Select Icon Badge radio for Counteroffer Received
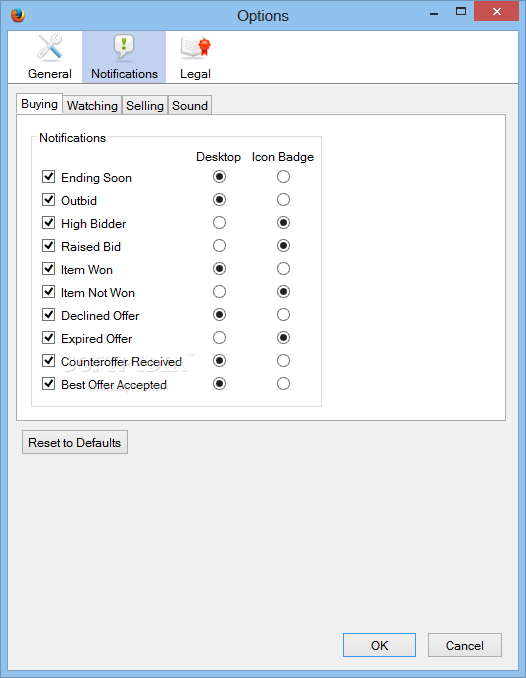The image size is (526, 678). click(x=283, y=361)
